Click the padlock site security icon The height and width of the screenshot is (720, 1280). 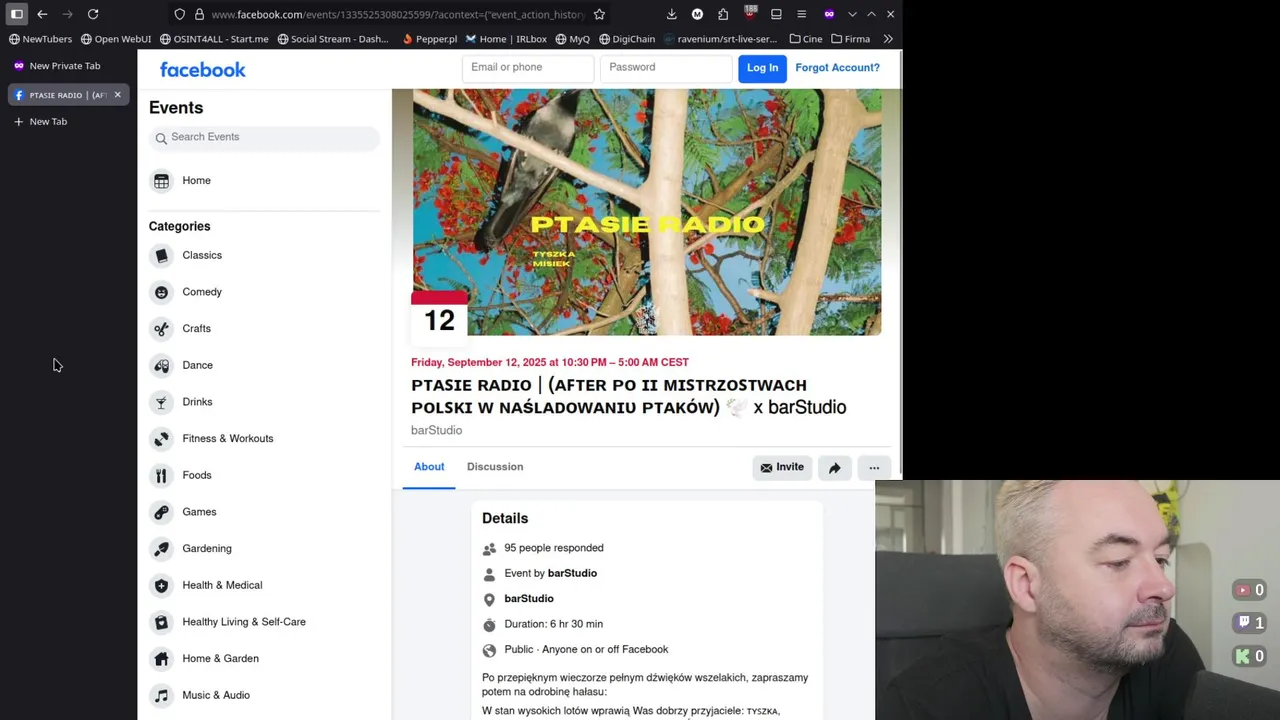click(199, 14)
